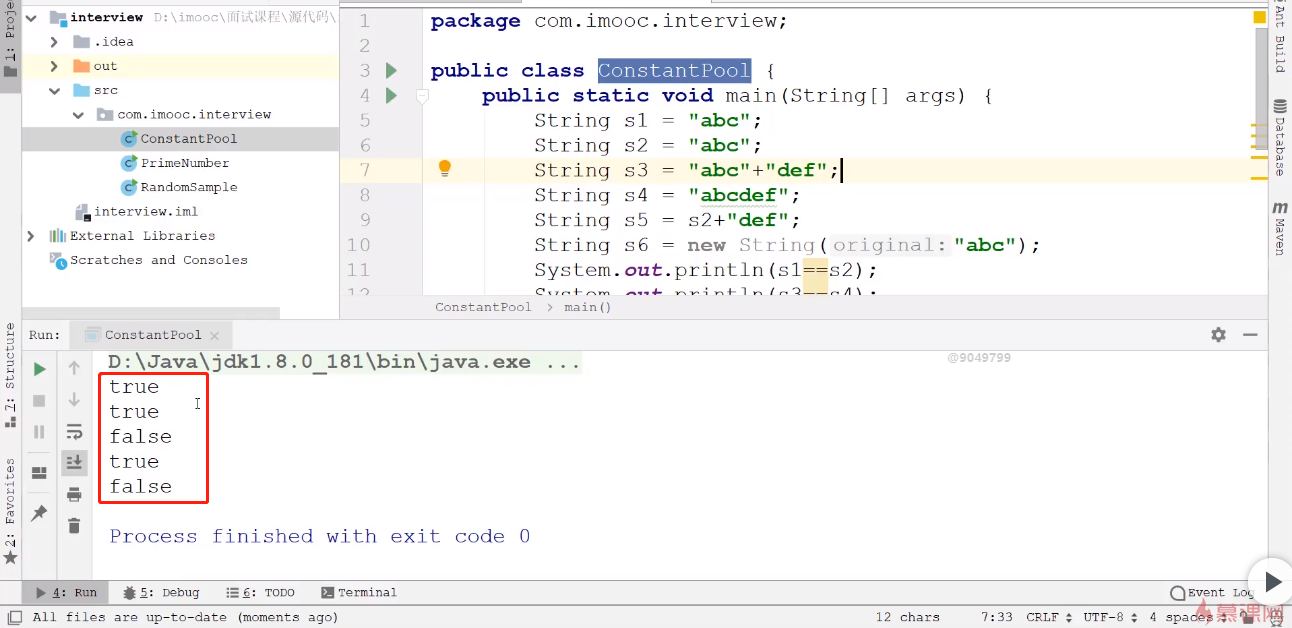
Task: Click the restore layout icon in the Run toolbar
Action: tap(40, 473)
